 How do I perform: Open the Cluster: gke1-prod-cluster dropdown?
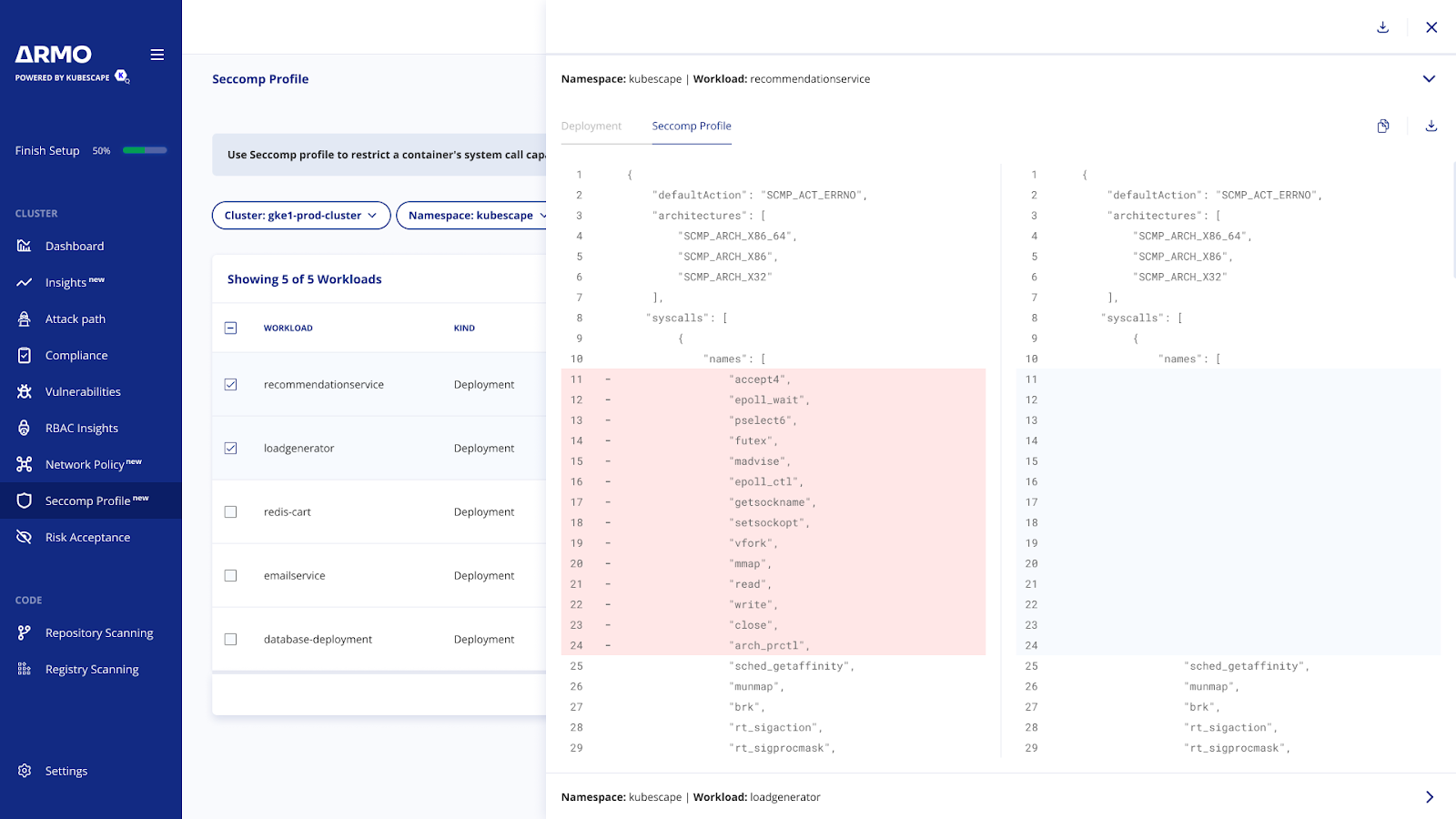pos(300,215)
